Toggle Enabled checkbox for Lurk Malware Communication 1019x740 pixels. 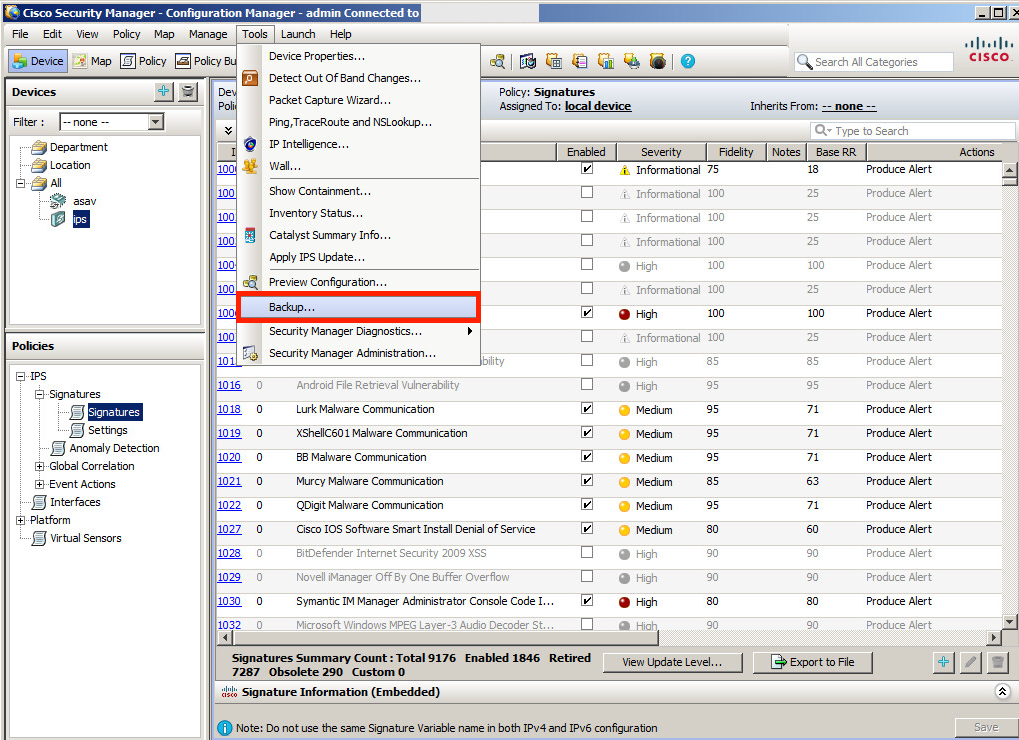pyautogui.click(x=587, y=409)
